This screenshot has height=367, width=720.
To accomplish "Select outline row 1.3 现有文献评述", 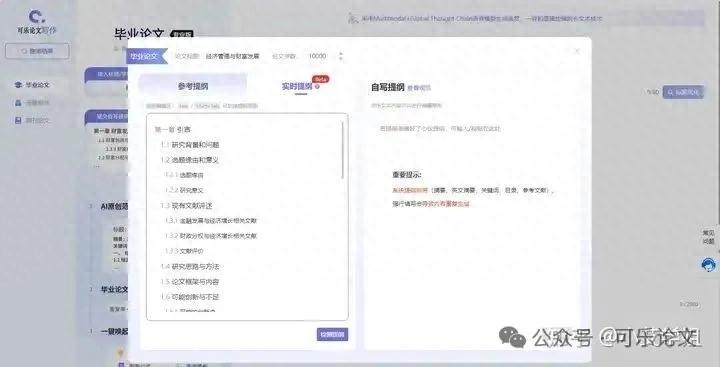I will (x=186, y=205).
